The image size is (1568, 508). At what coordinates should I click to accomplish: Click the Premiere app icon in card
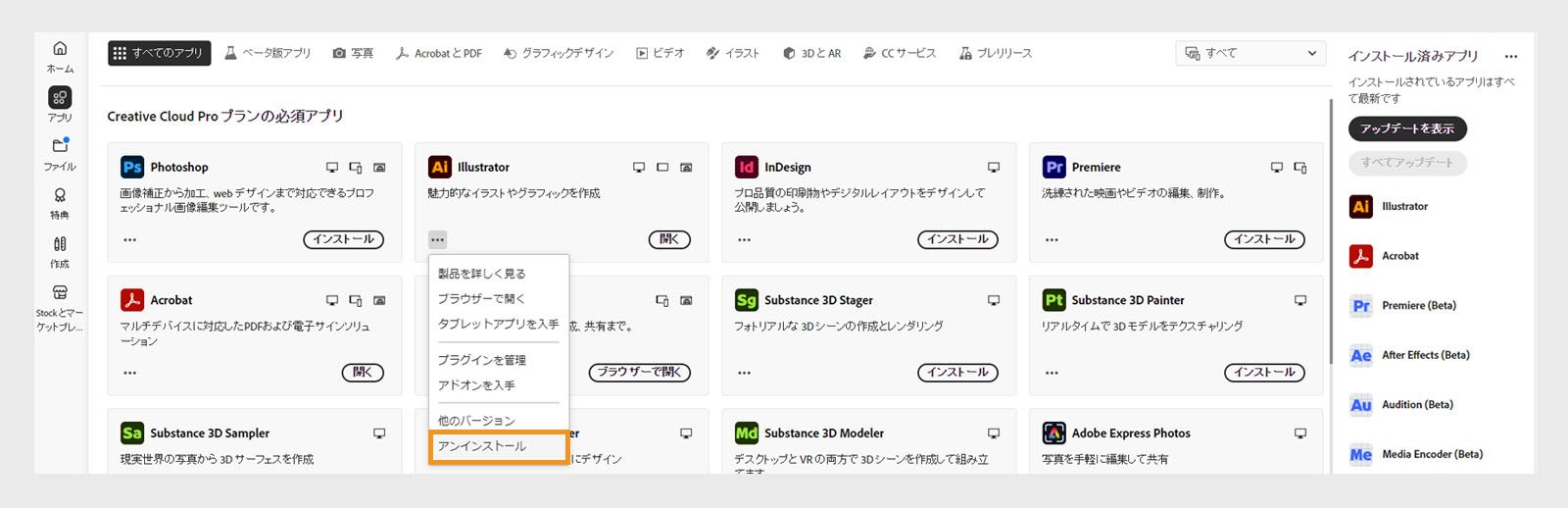pyautogui.click(x=1054, y=167)
